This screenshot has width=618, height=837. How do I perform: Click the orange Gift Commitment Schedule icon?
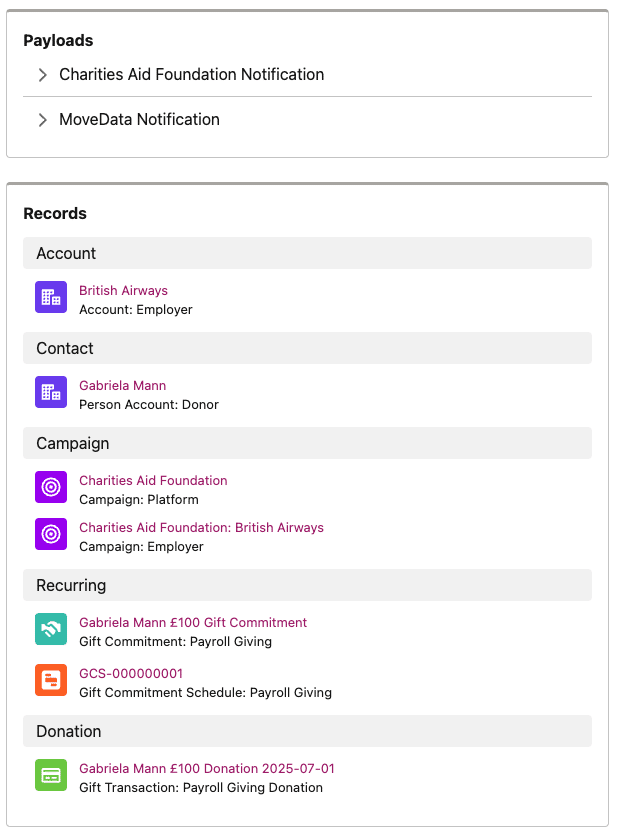51,680
